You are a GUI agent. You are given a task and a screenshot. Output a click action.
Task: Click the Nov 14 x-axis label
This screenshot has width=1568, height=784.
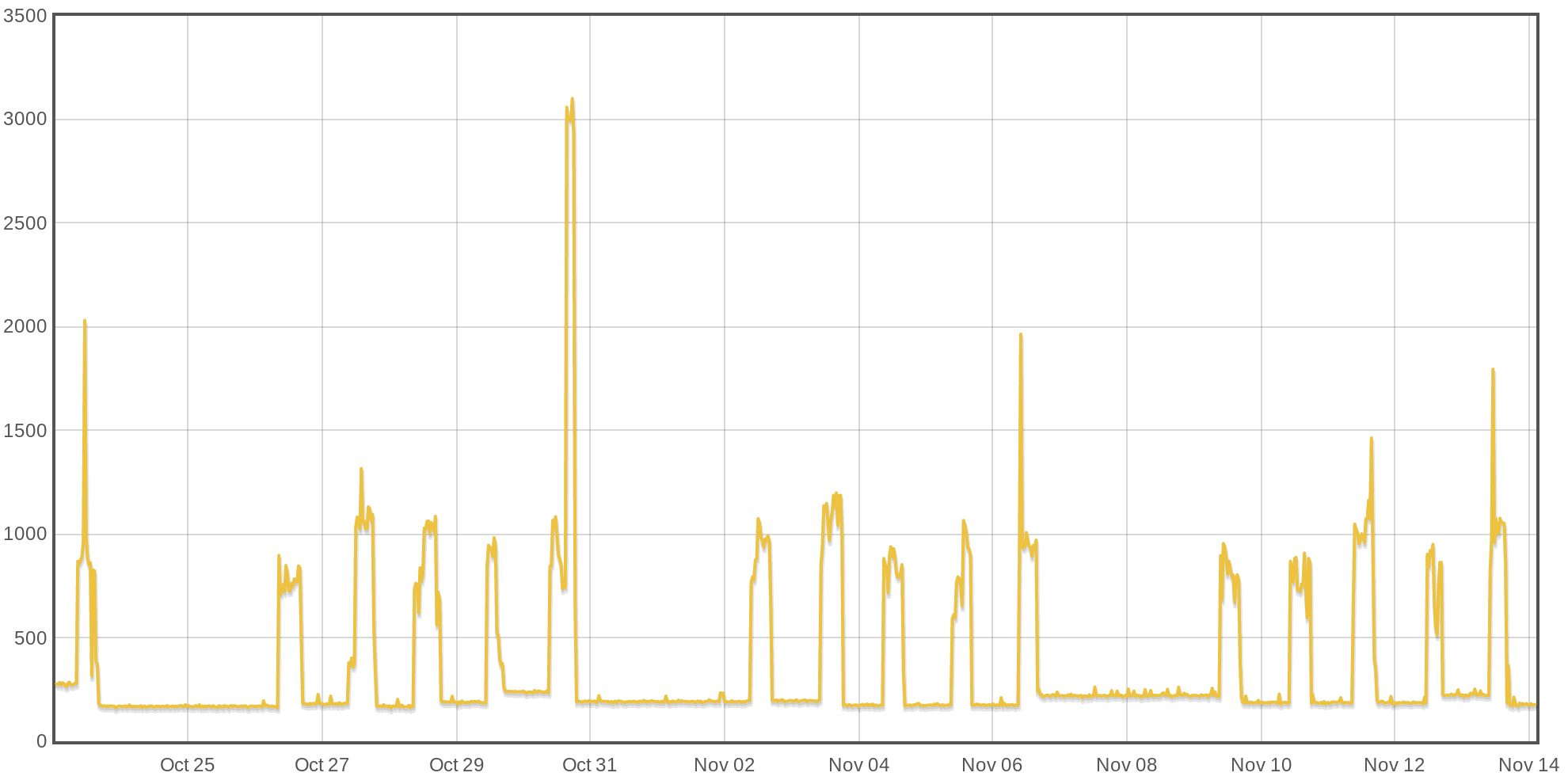coord(1526,767)
